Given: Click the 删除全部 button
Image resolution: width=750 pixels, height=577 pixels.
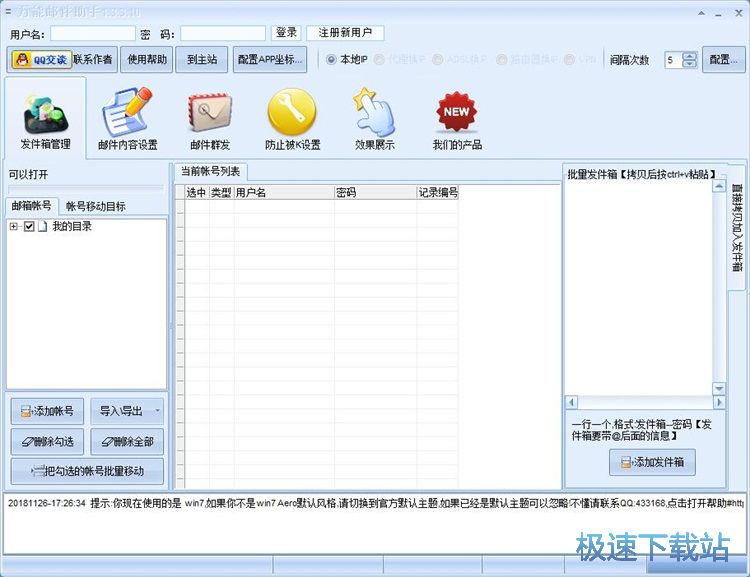Looking at the screenshot, I should [x=127, y=442].
